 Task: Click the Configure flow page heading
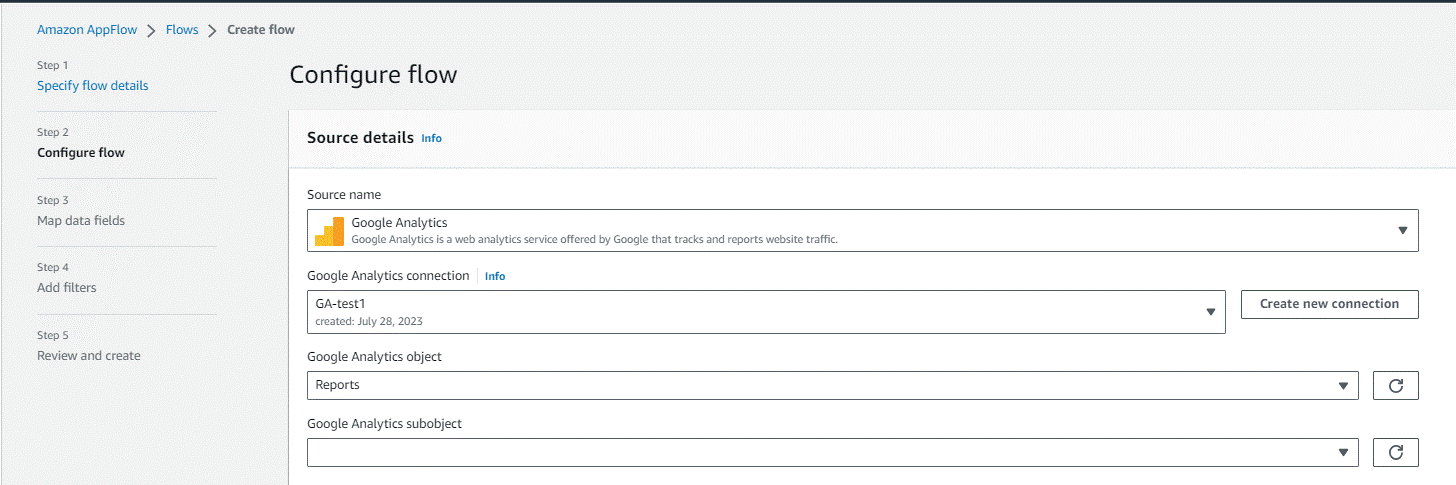[x=373, y=74]
